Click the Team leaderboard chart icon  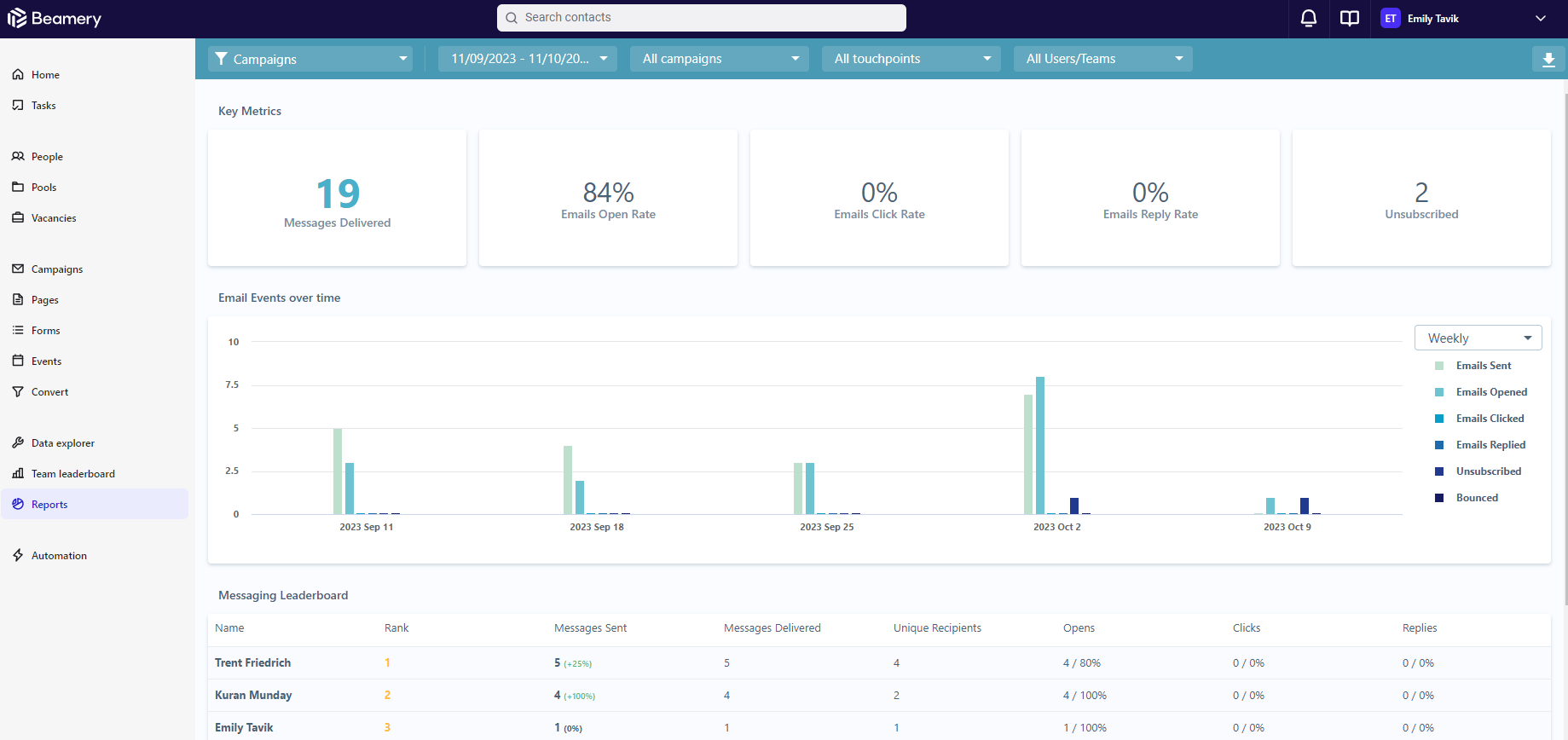18,473
